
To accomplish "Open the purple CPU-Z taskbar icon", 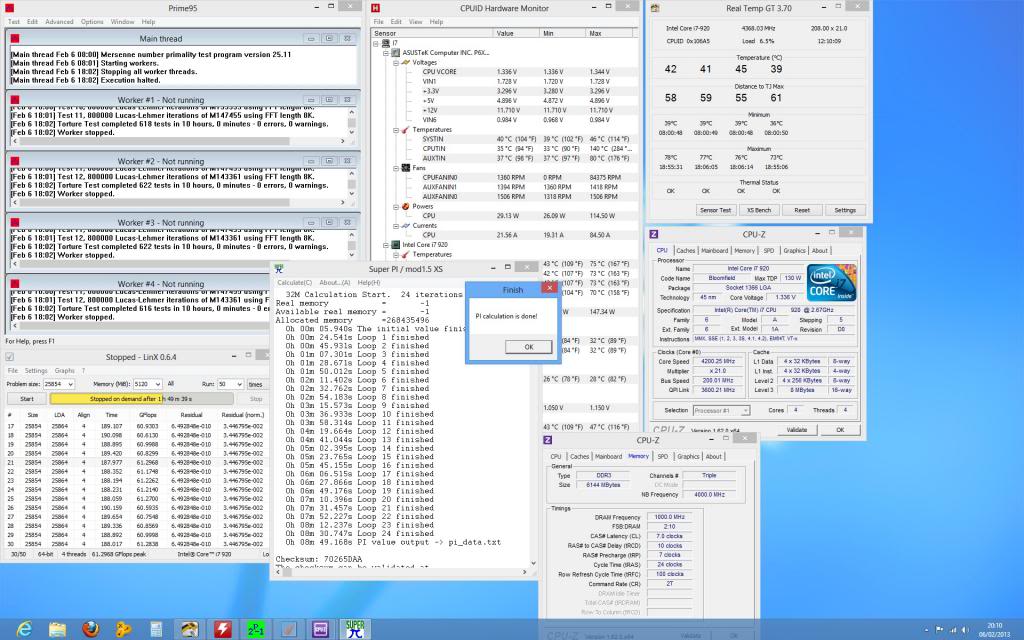I will tap(321, 629).
